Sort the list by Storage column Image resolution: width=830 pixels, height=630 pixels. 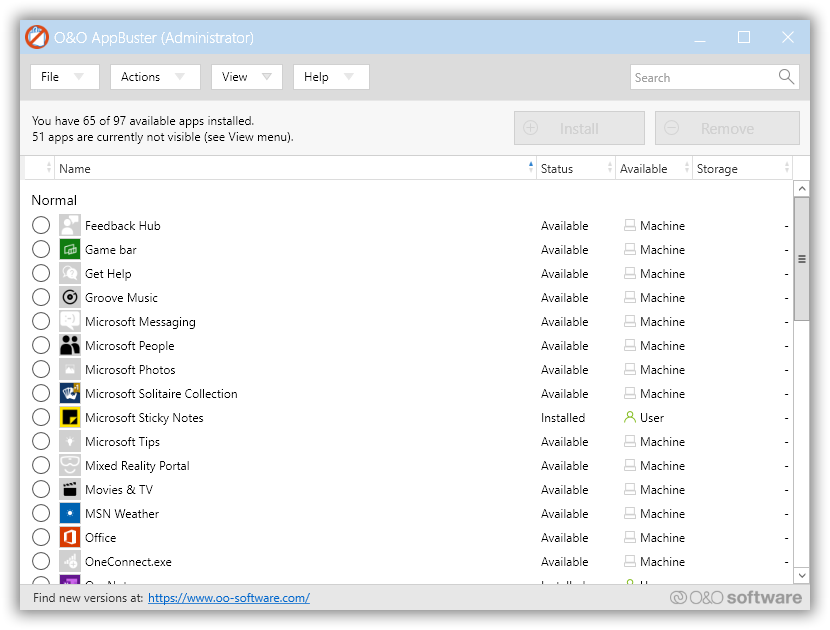(742, 168)
